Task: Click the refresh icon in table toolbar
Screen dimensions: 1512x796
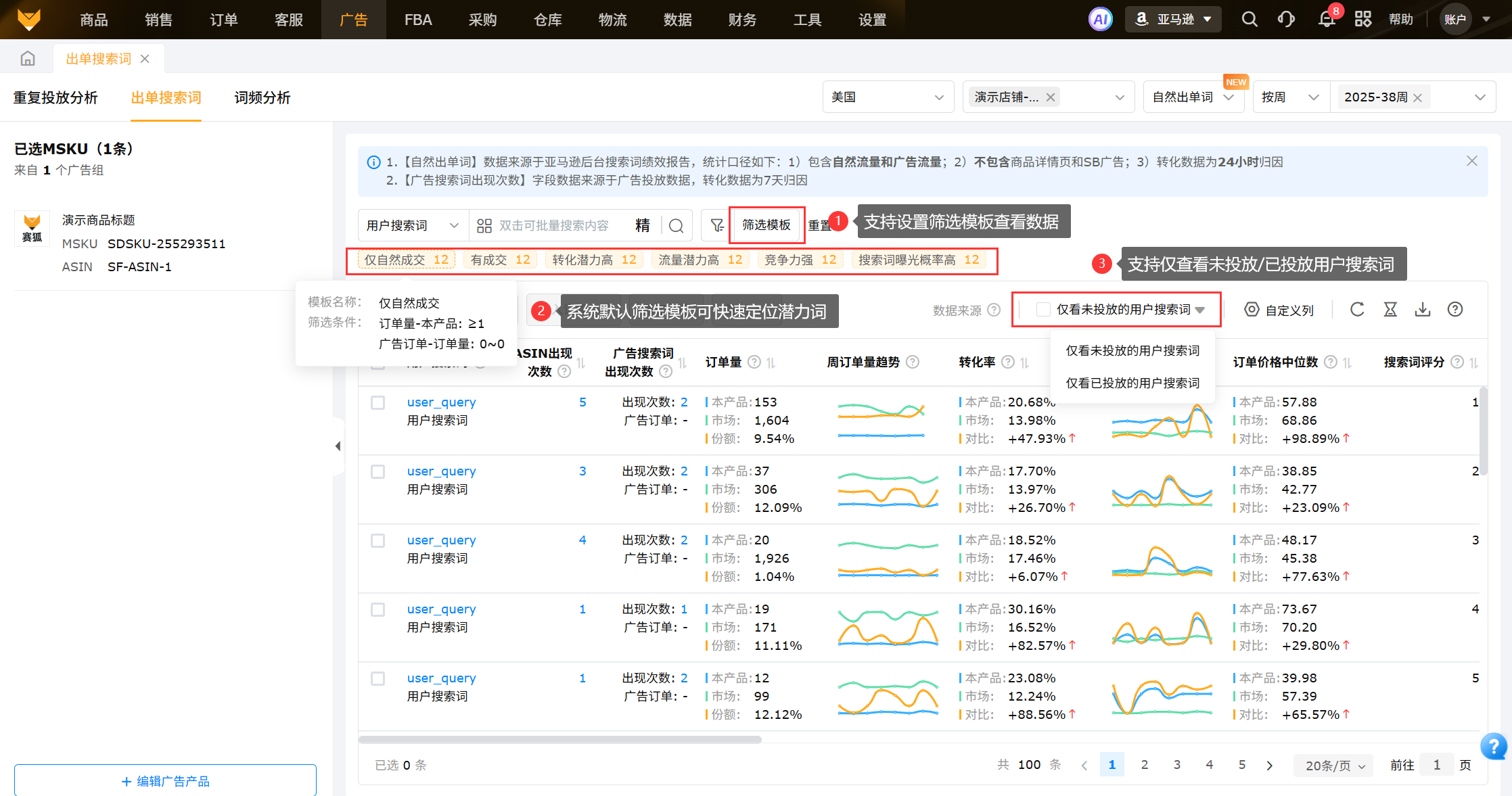Action: coord(1357,310)
